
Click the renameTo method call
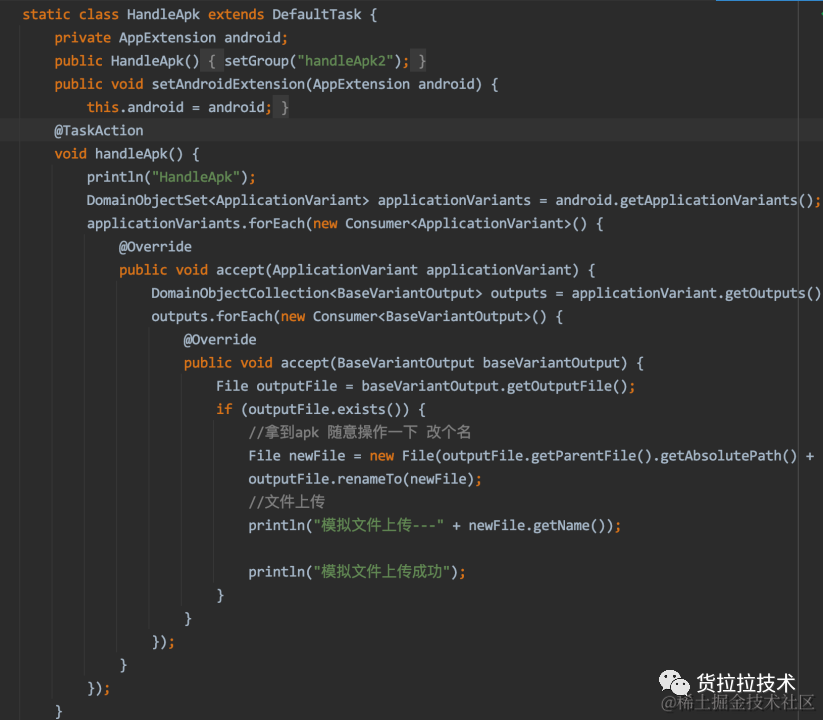click(370, 479)
